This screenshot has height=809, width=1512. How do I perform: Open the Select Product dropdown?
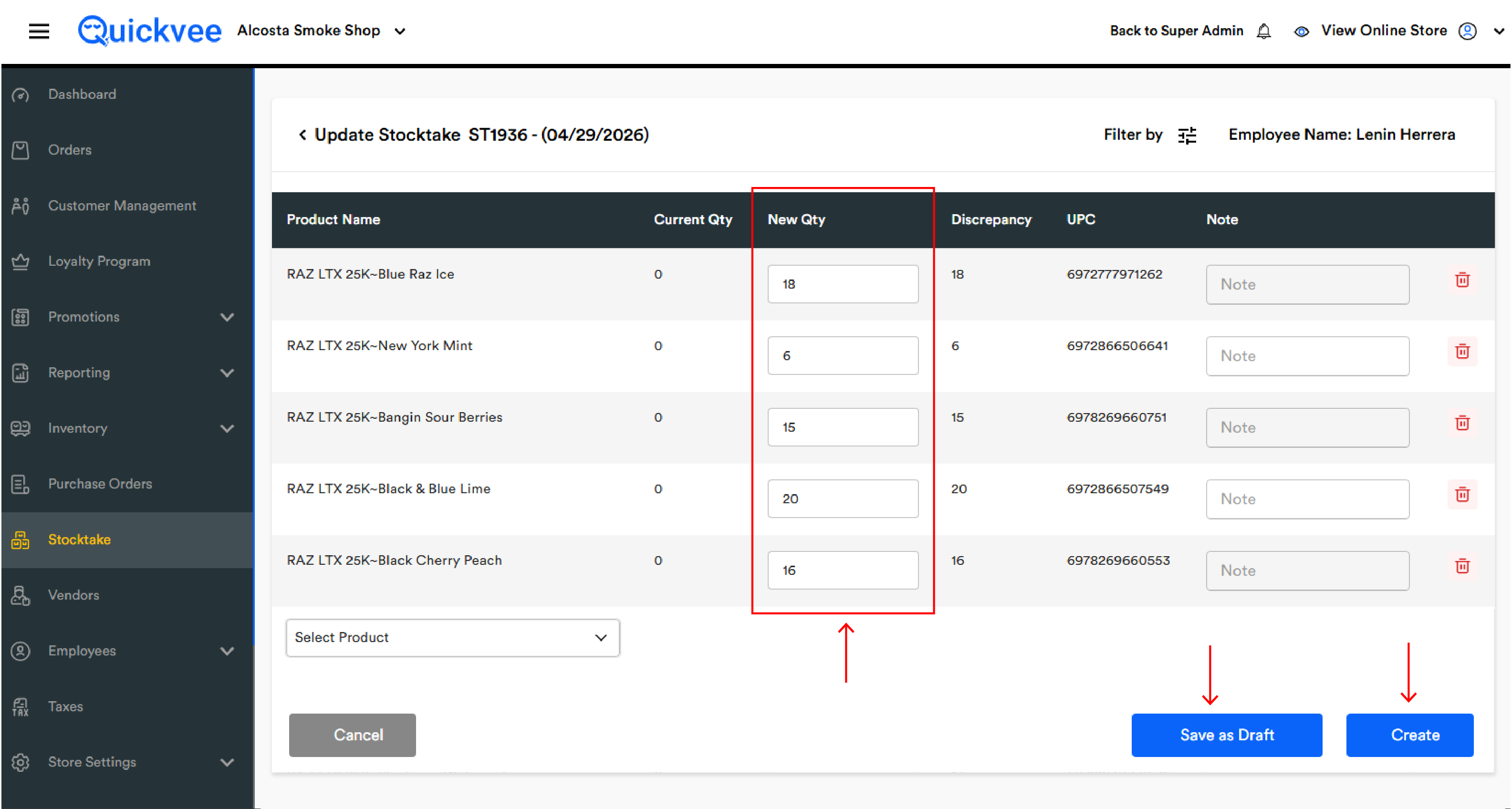tap(452, 638)
